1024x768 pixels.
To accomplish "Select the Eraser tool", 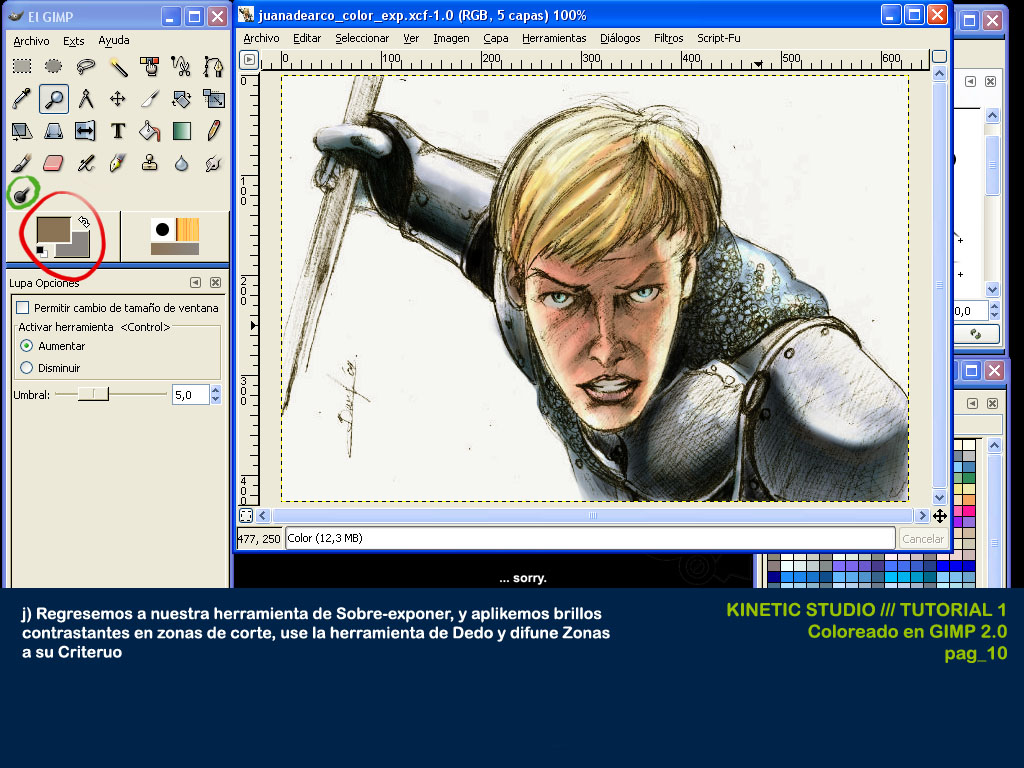I will coord(54,163).
